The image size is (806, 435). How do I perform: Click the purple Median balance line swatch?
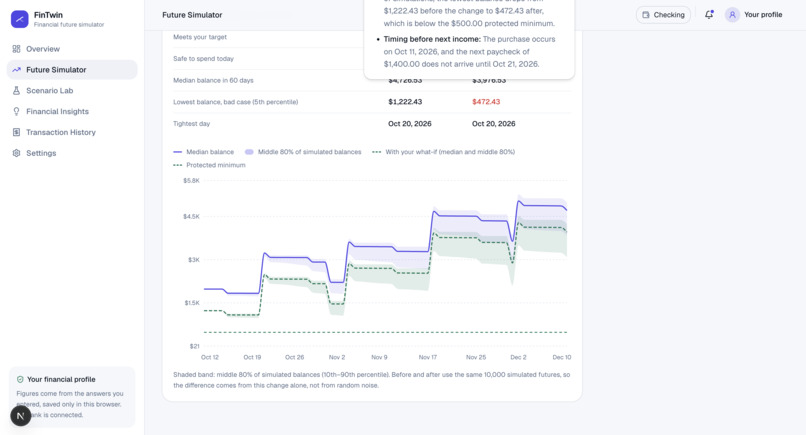pyautogui.click(x=178, y=152)
